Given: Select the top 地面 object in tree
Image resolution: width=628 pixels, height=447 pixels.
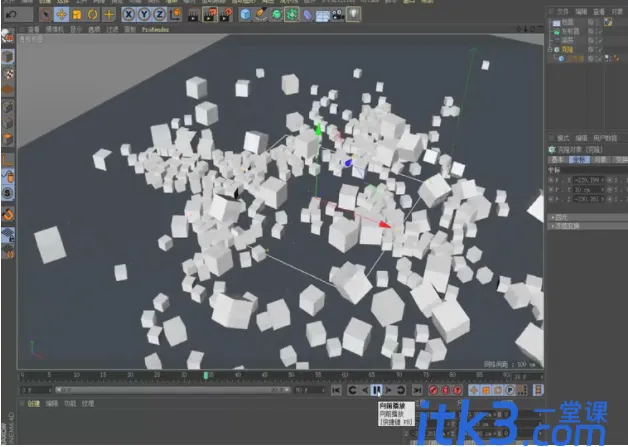Looking at the screenshot, I should tap(568, 22).
